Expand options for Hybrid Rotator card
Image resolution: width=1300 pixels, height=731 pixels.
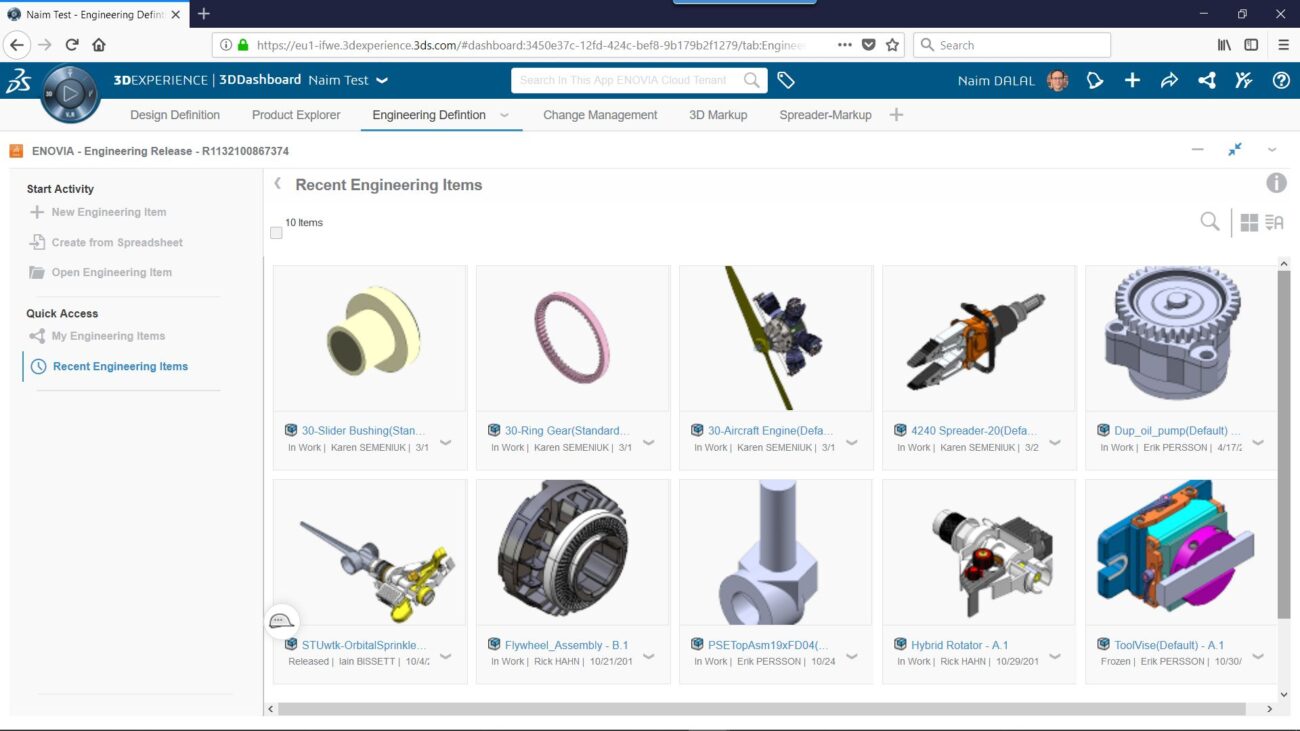coord(1055,656)
